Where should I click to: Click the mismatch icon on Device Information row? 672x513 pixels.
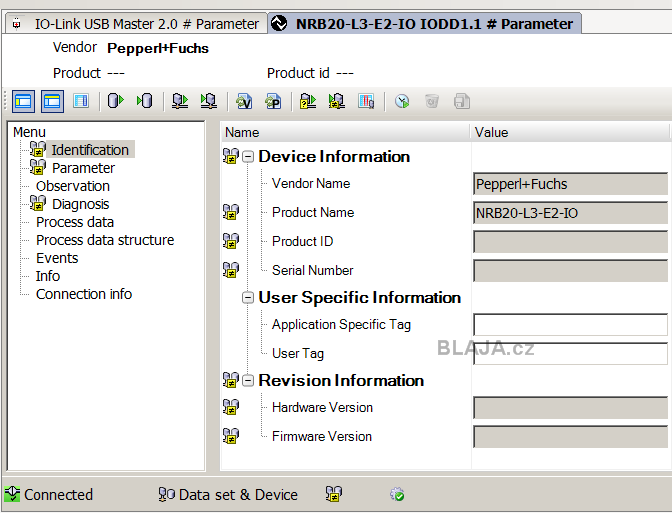231,156
